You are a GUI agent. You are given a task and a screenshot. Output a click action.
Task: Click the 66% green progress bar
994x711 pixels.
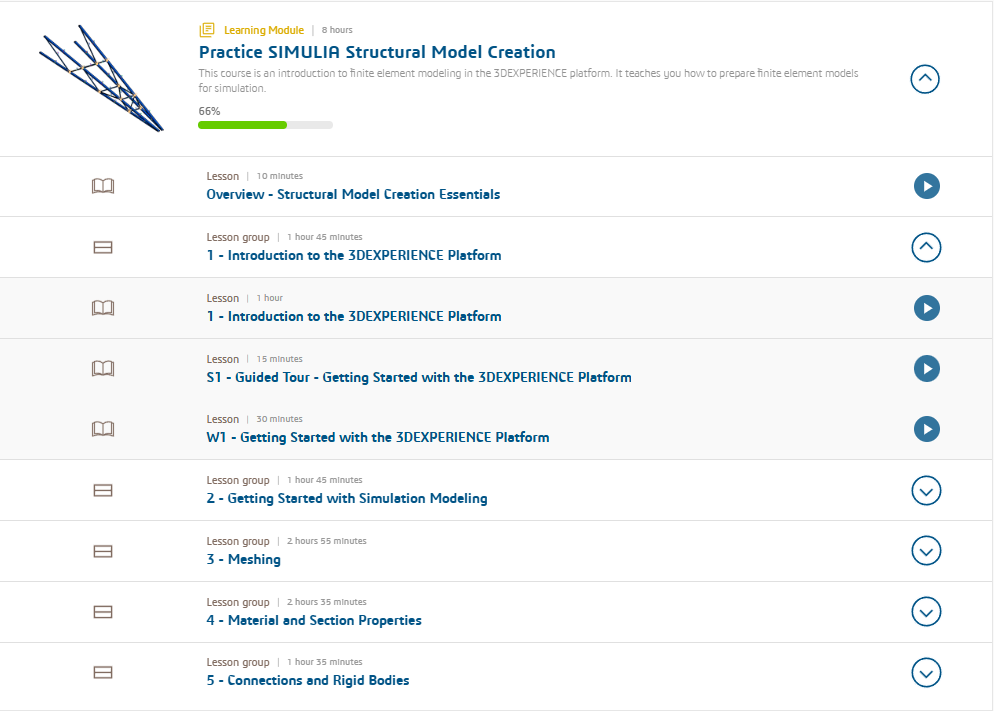265,125
